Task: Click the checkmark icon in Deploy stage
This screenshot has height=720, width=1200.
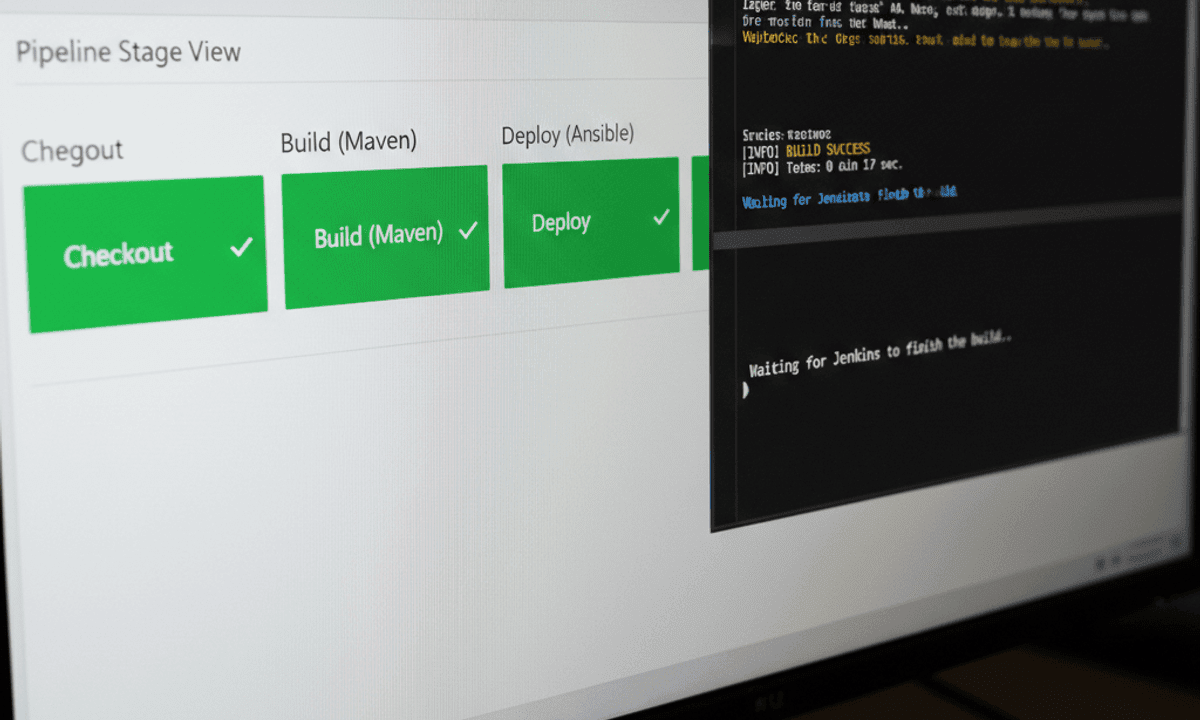Action: click(x=660, y=217)
